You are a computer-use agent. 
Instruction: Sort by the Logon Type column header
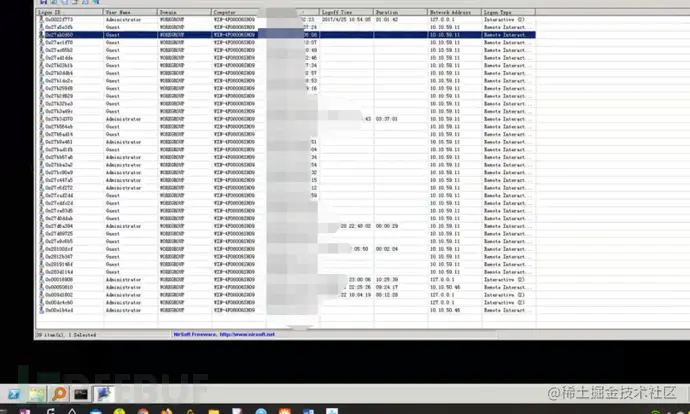(x=509, y=12)
